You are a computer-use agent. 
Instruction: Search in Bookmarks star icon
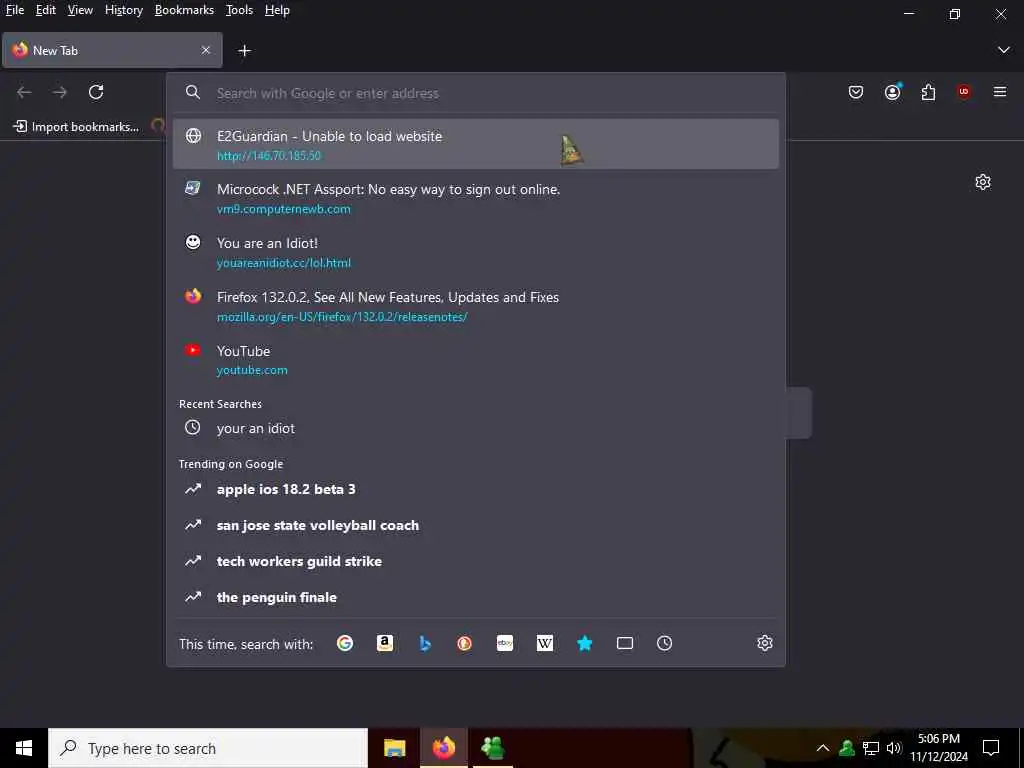[584, 643]
